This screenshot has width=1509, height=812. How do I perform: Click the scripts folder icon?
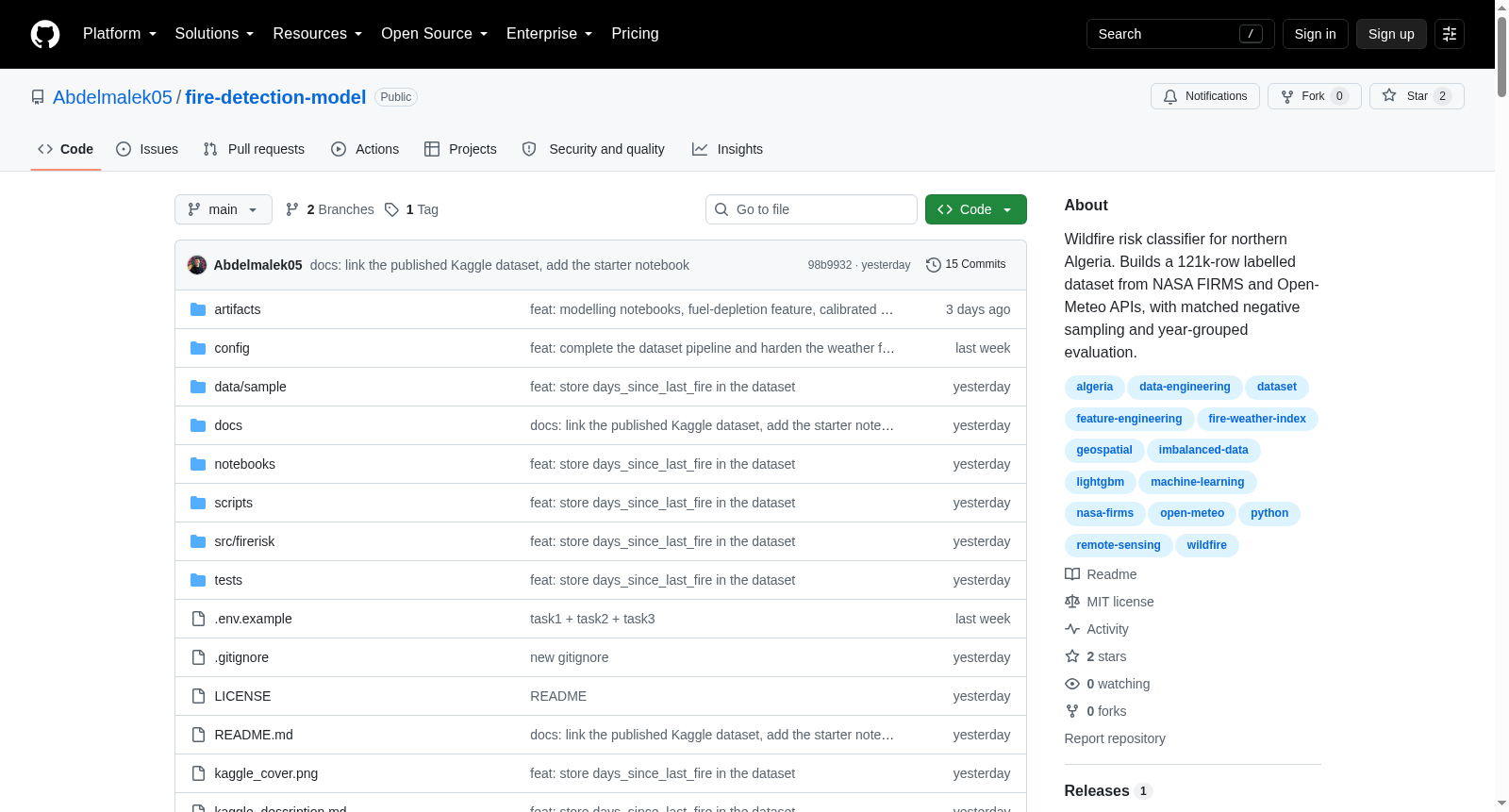coord(198,503)
